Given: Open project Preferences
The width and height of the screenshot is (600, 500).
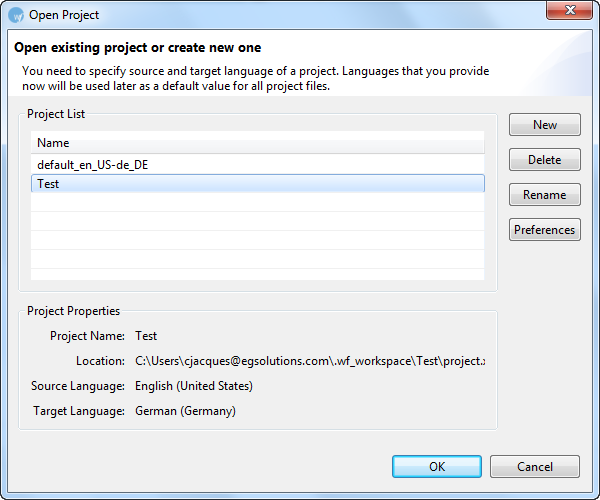Looking at the screenshot, I should tap(545, 230).
